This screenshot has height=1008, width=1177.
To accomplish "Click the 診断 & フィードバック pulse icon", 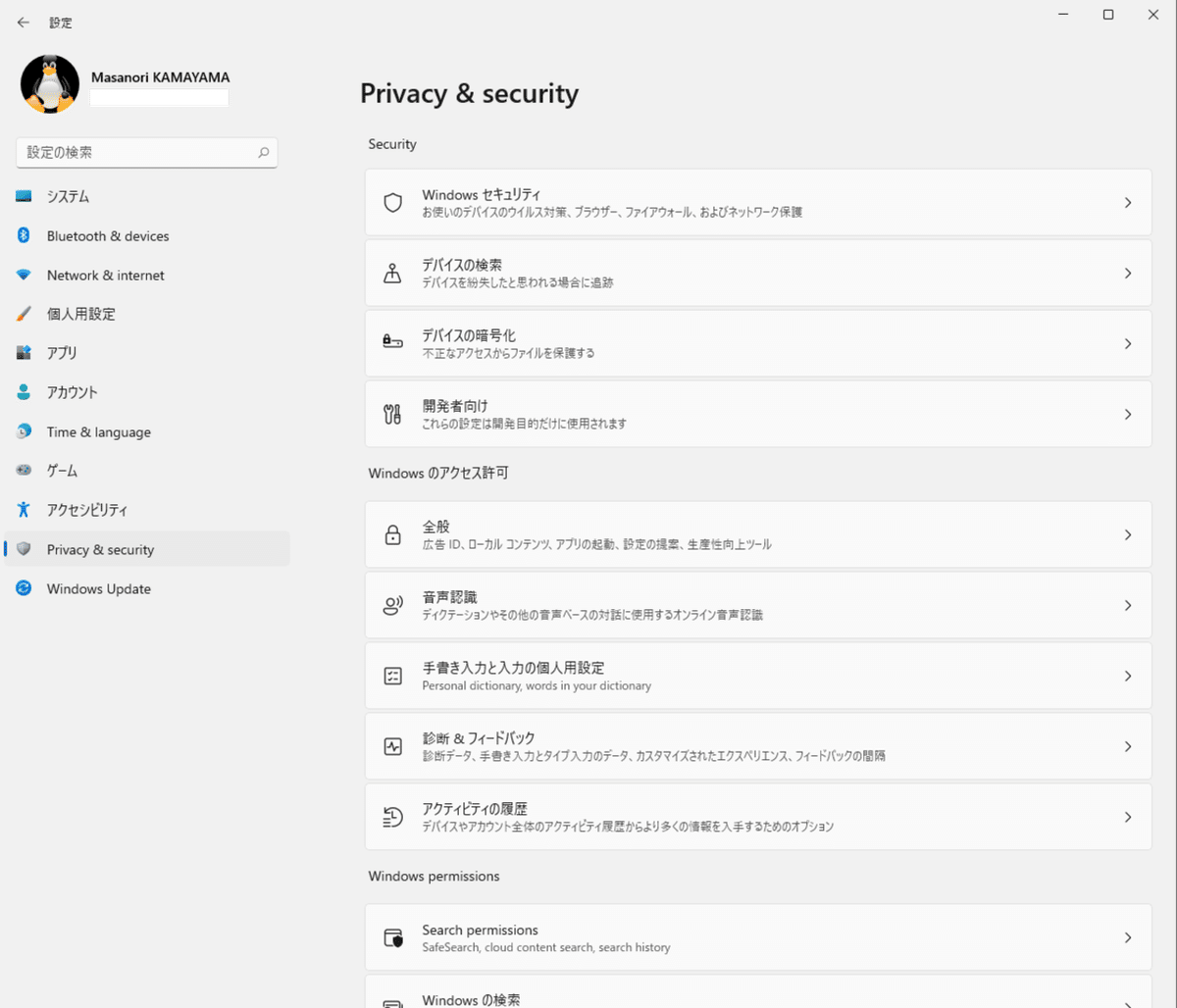I will pos(392,746).
